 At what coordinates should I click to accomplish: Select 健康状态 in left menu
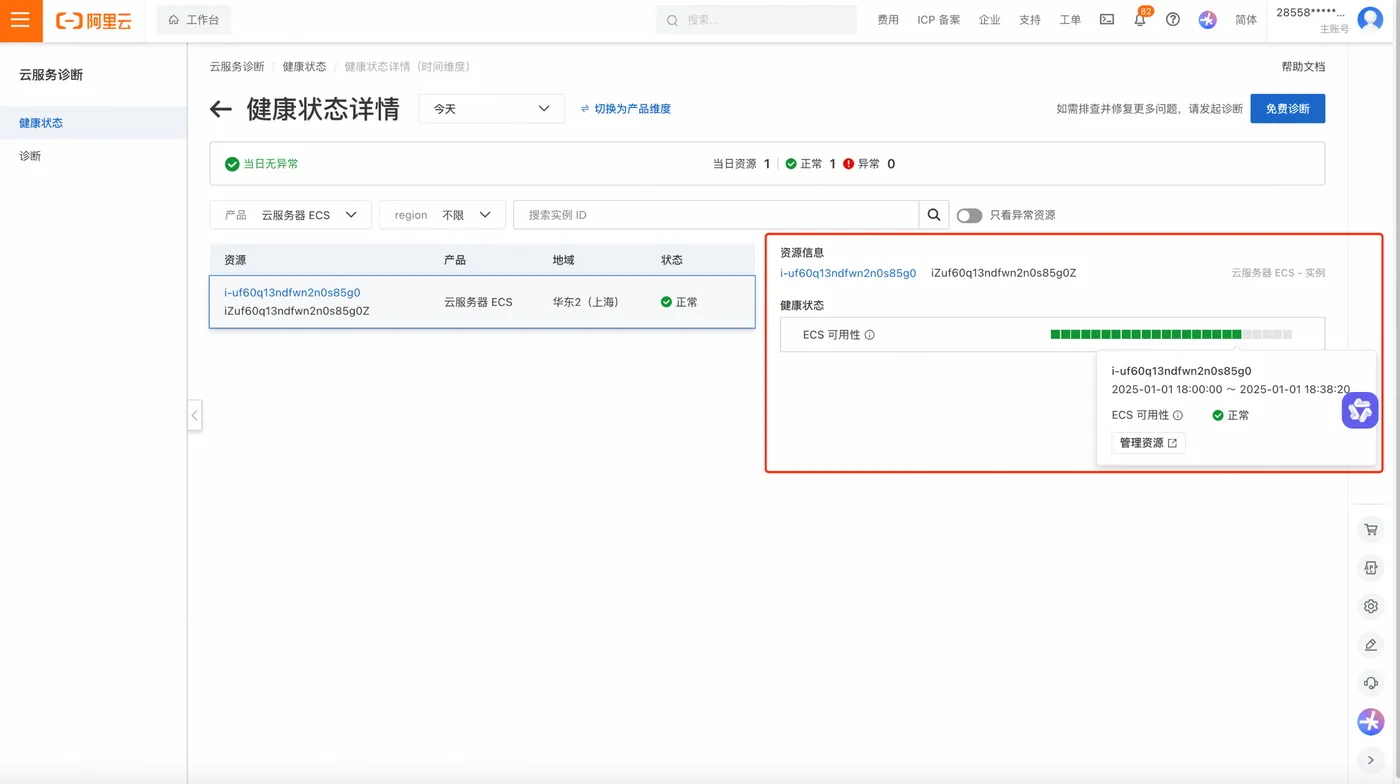[93, 123]
